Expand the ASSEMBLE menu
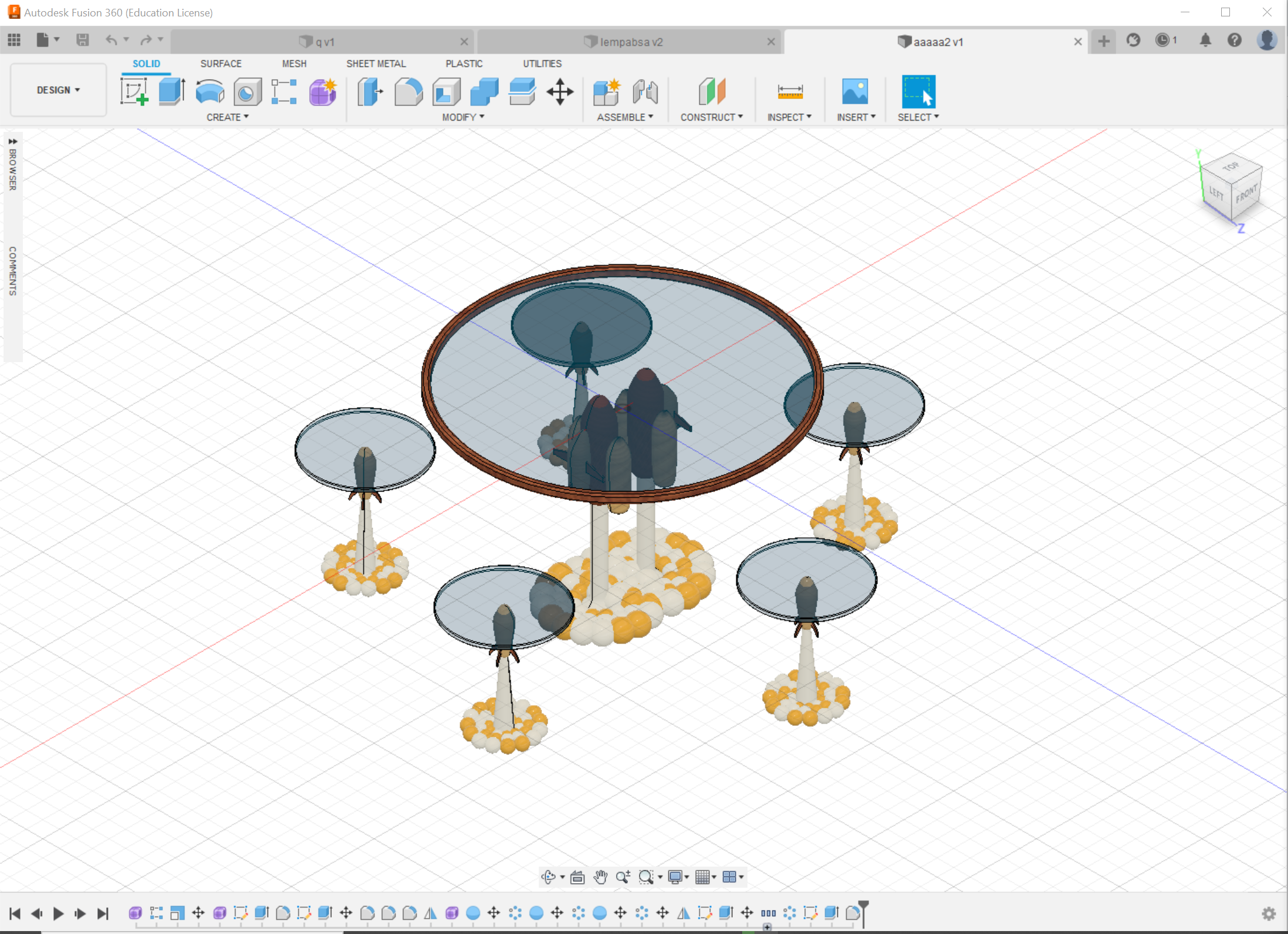 tap(625, 117)
